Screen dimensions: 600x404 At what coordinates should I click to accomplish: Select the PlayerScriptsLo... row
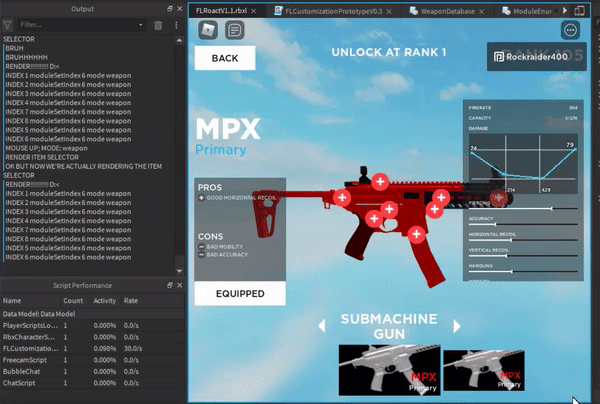[x=92, y=326]
